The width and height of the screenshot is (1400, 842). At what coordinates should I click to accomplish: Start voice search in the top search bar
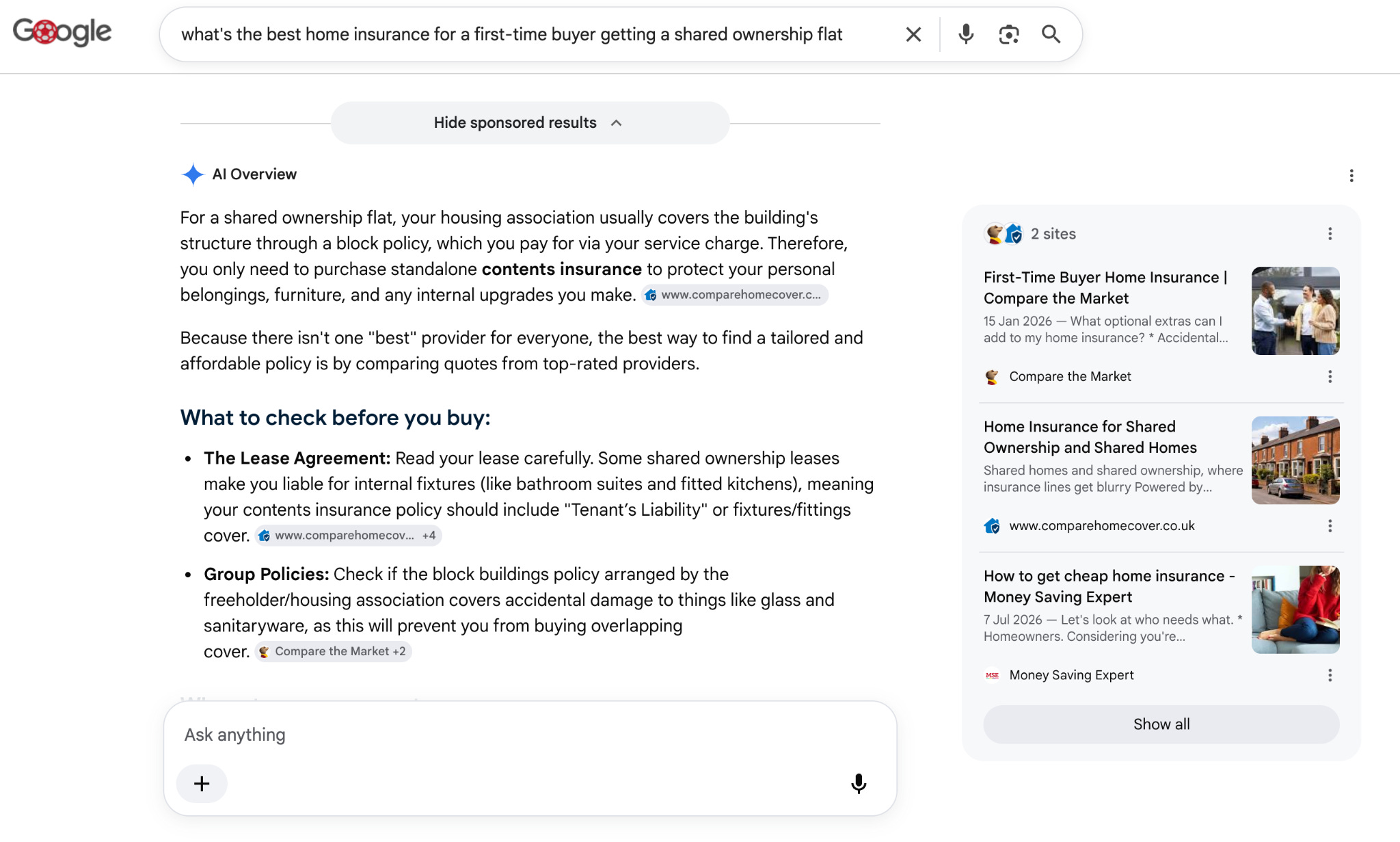(966, 34)
